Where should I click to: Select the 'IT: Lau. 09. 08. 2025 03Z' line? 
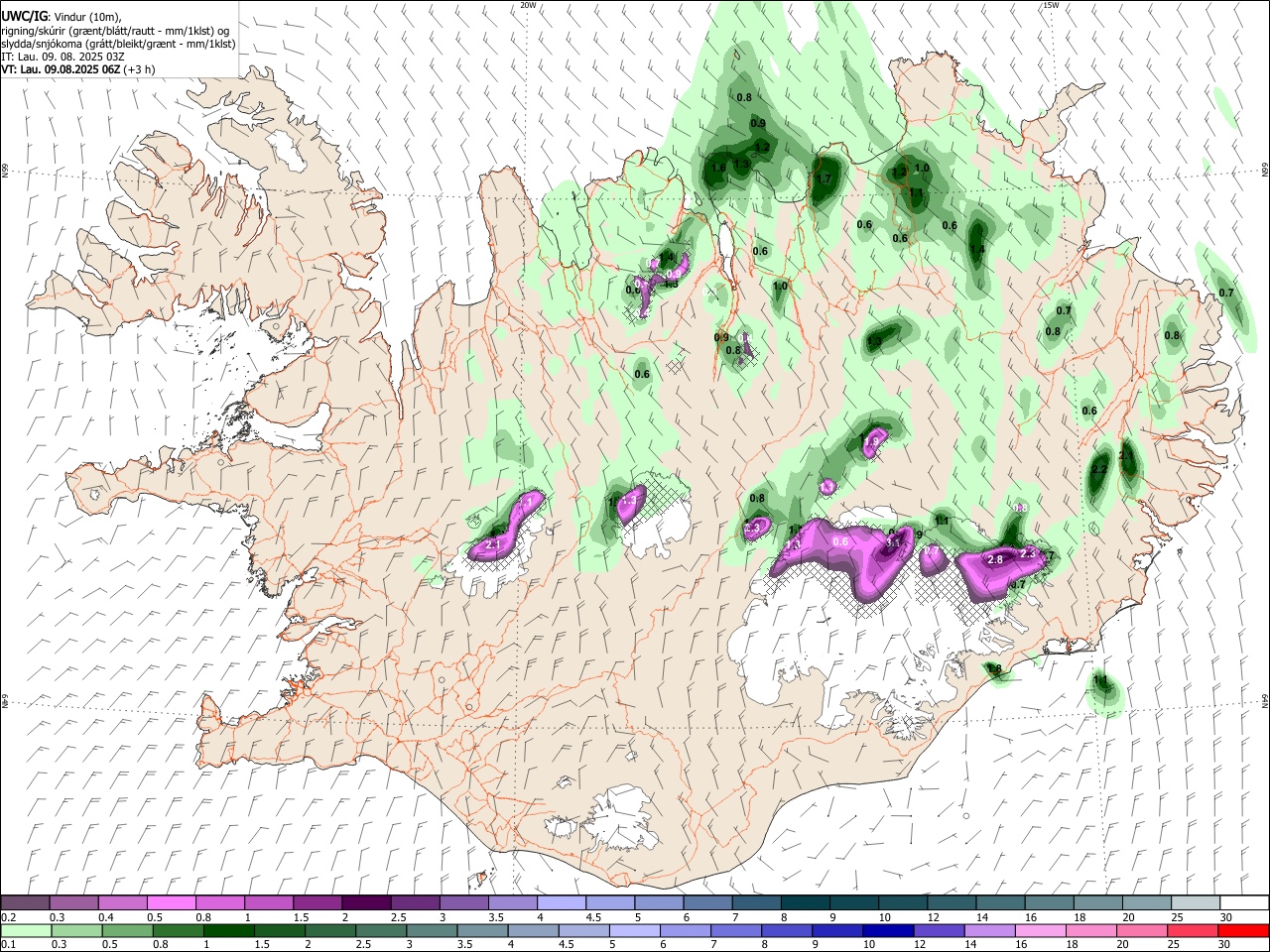click(63, 57)
